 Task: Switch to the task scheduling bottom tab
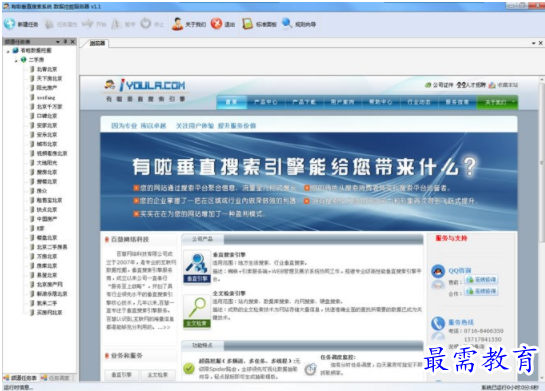tap(56, 378)
